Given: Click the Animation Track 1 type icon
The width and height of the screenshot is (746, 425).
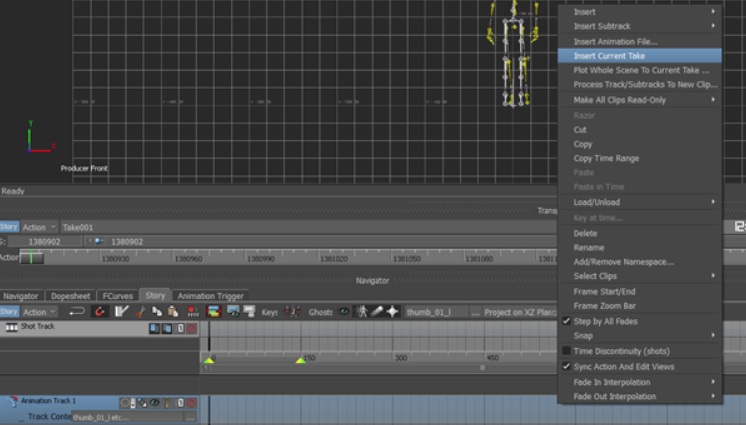Looking at the screenshot, I should (x=13, y=401).
